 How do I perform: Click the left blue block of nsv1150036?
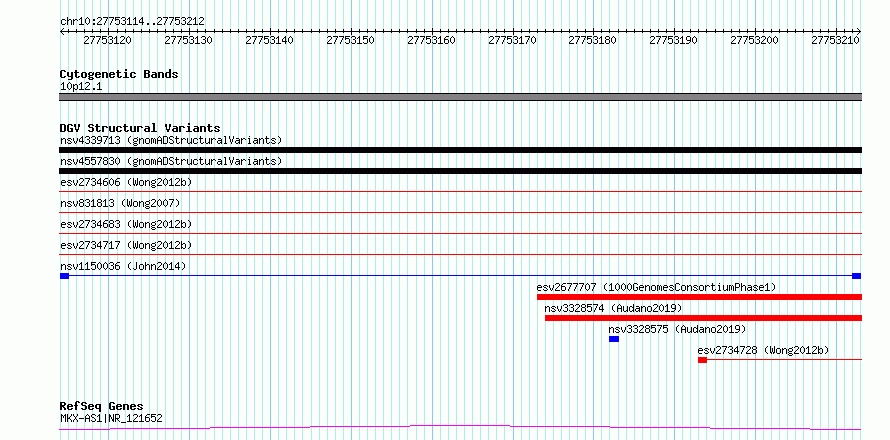[64, 276]
